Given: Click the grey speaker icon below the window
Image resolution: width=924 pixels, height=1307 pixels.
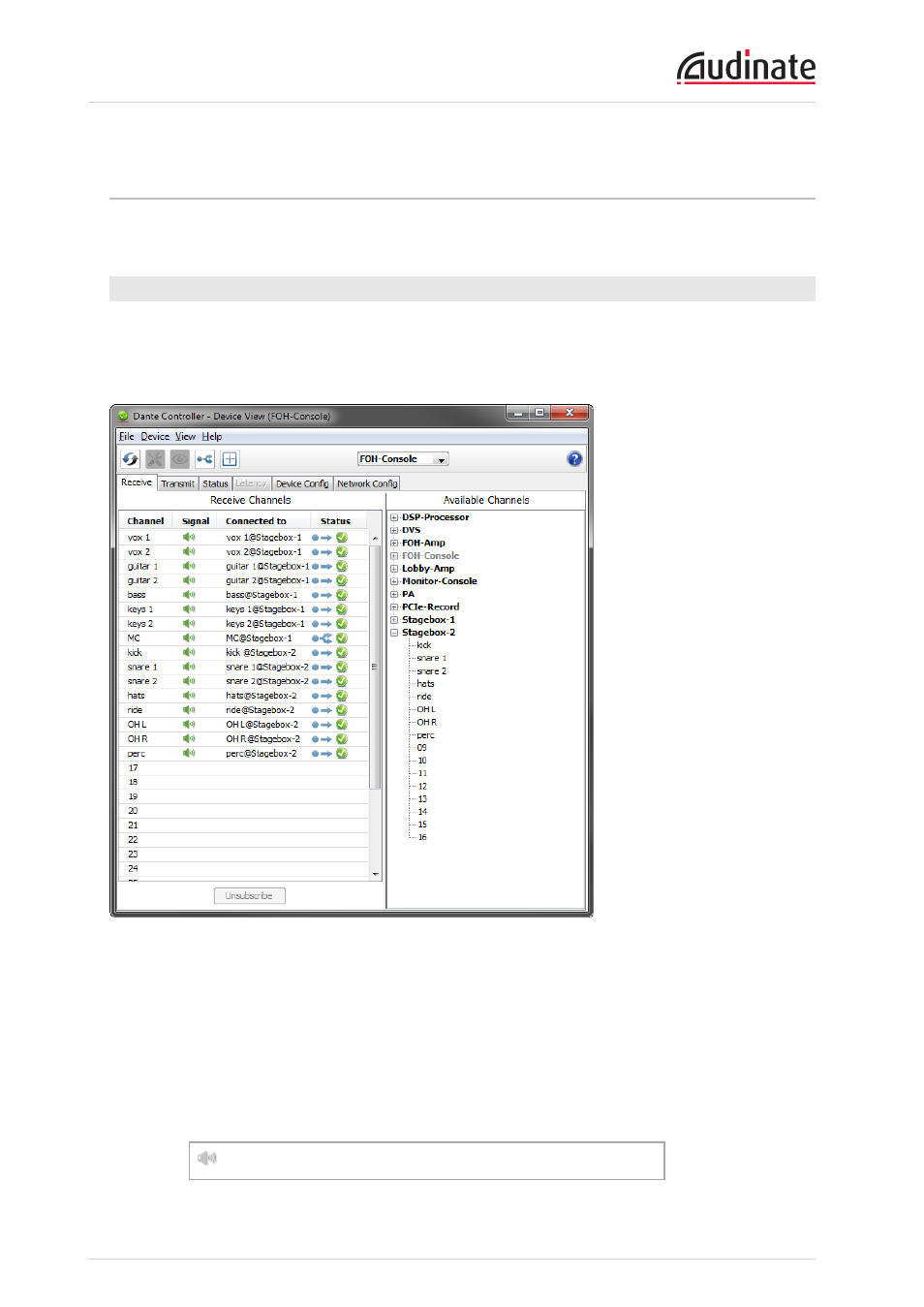Looking at the screenshot, I should [x=207, y=1158].
